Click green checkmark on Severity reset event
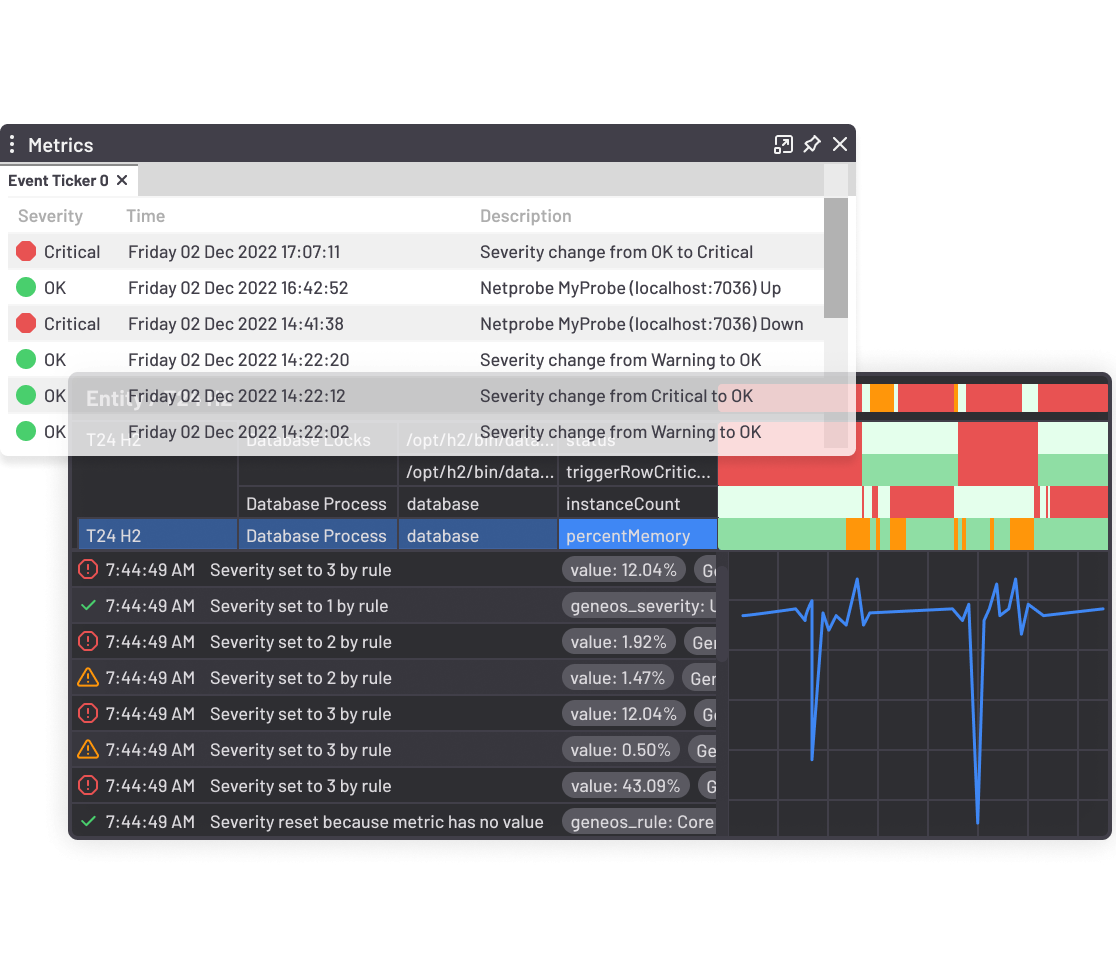1116x960 pixels. [88, 822]
